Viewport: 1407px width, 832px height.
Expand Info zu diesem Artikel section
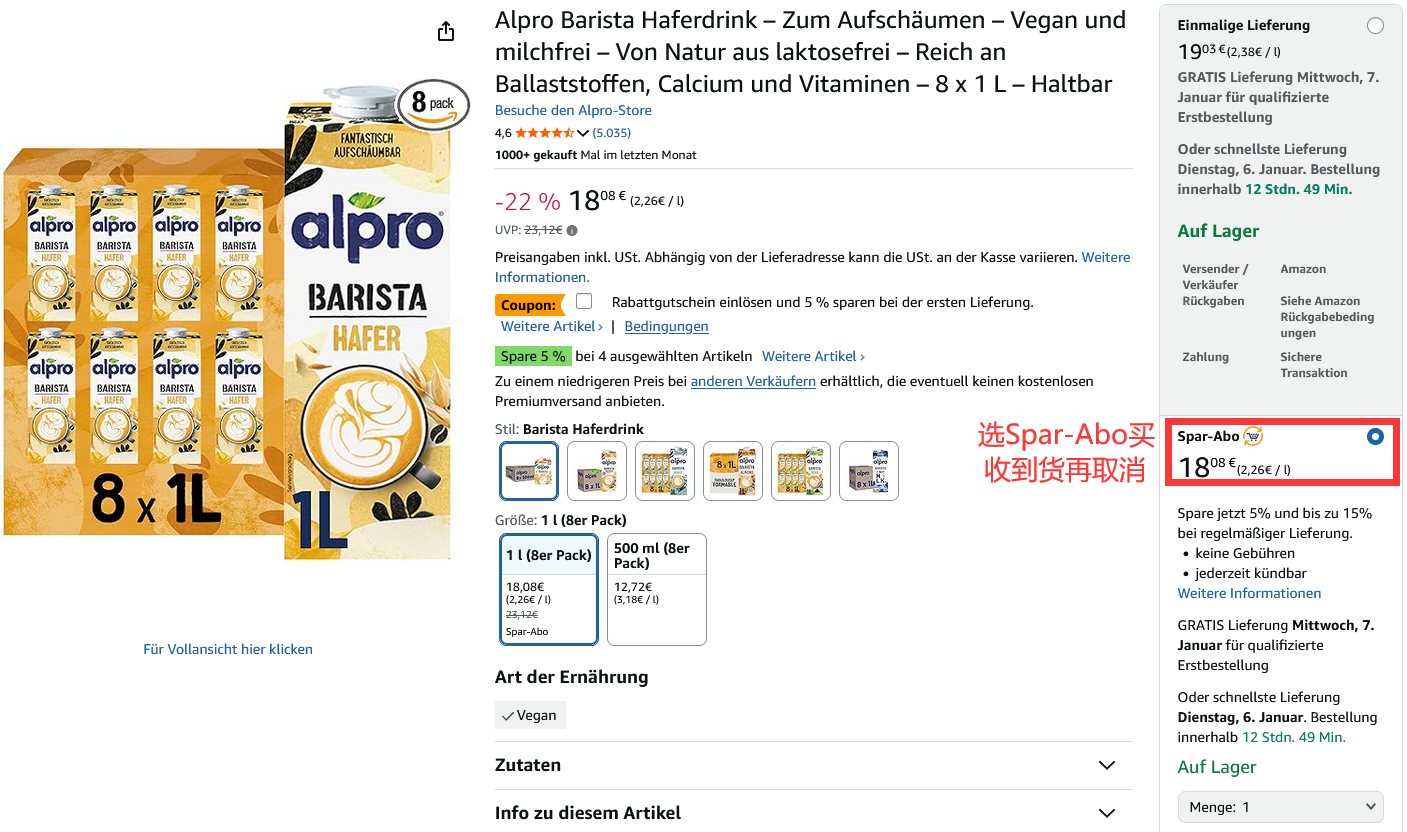[x=1106, y=813]
